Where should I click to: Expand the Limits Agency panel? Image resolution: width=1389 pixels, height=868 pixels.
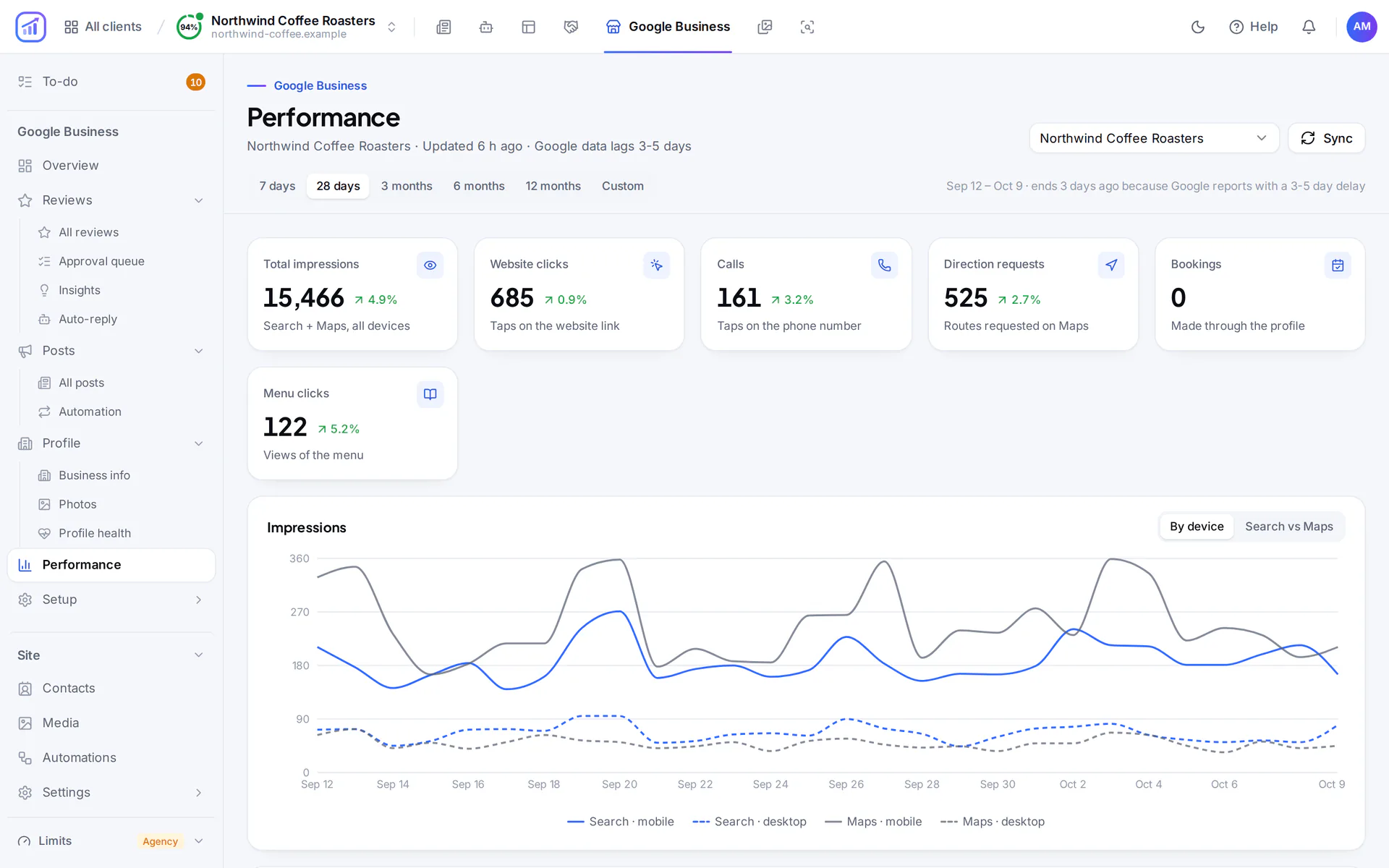tap(111, 841)
